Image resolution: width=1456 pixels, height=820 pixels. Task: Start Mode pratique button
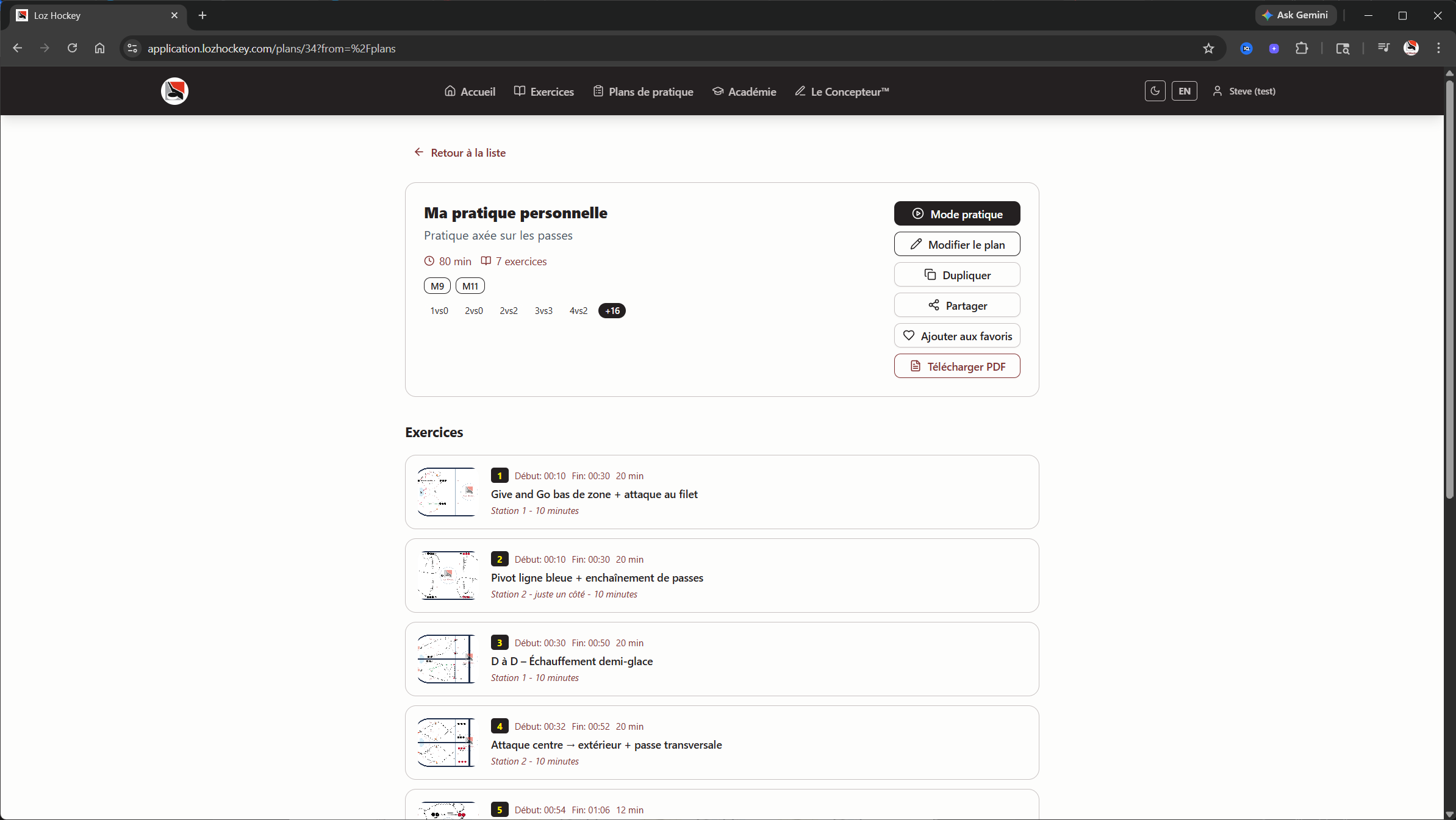pos(956,214)
